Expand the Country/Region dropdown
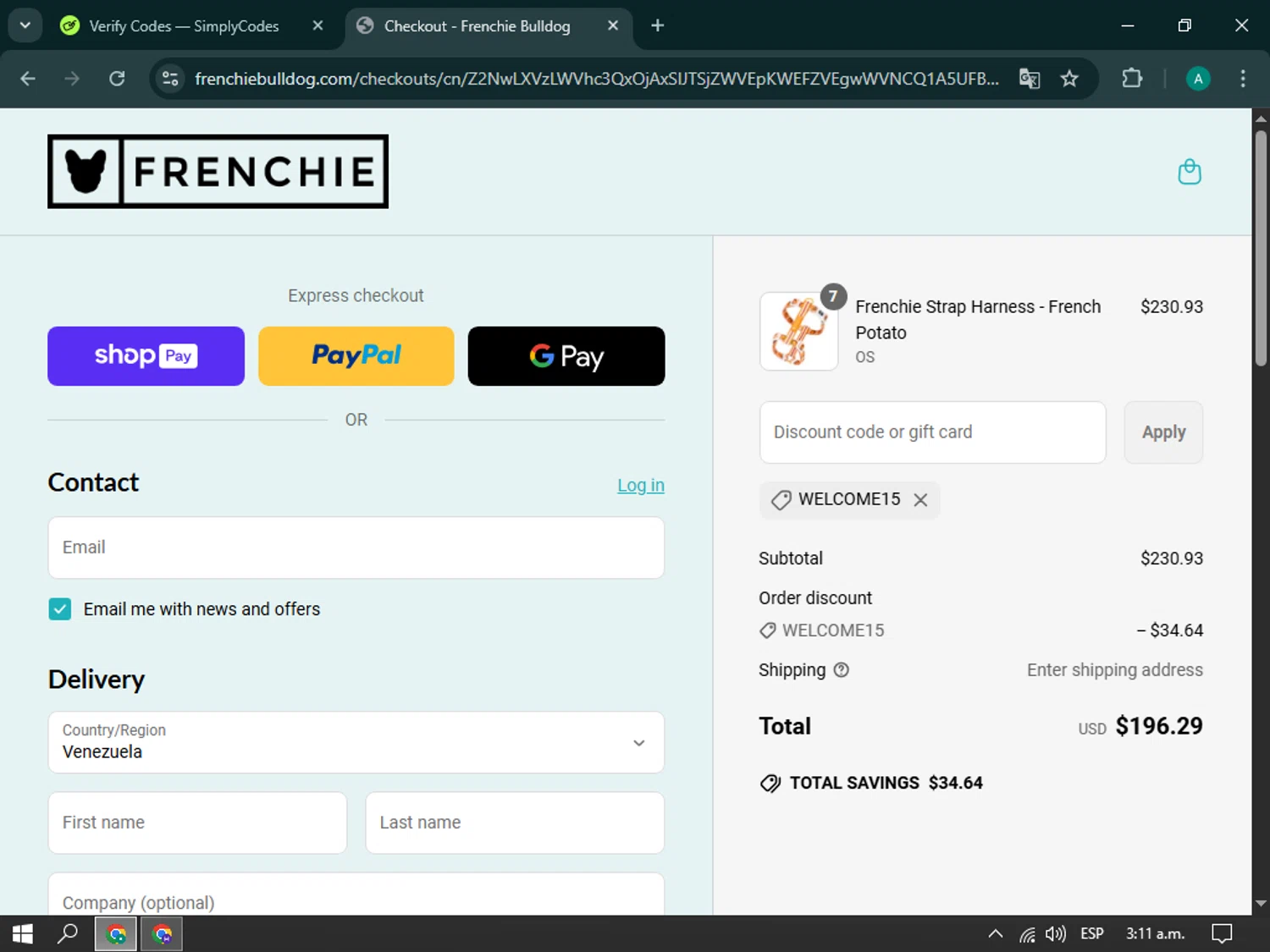Screen dimensions: 1270x952 click(356, 742)
